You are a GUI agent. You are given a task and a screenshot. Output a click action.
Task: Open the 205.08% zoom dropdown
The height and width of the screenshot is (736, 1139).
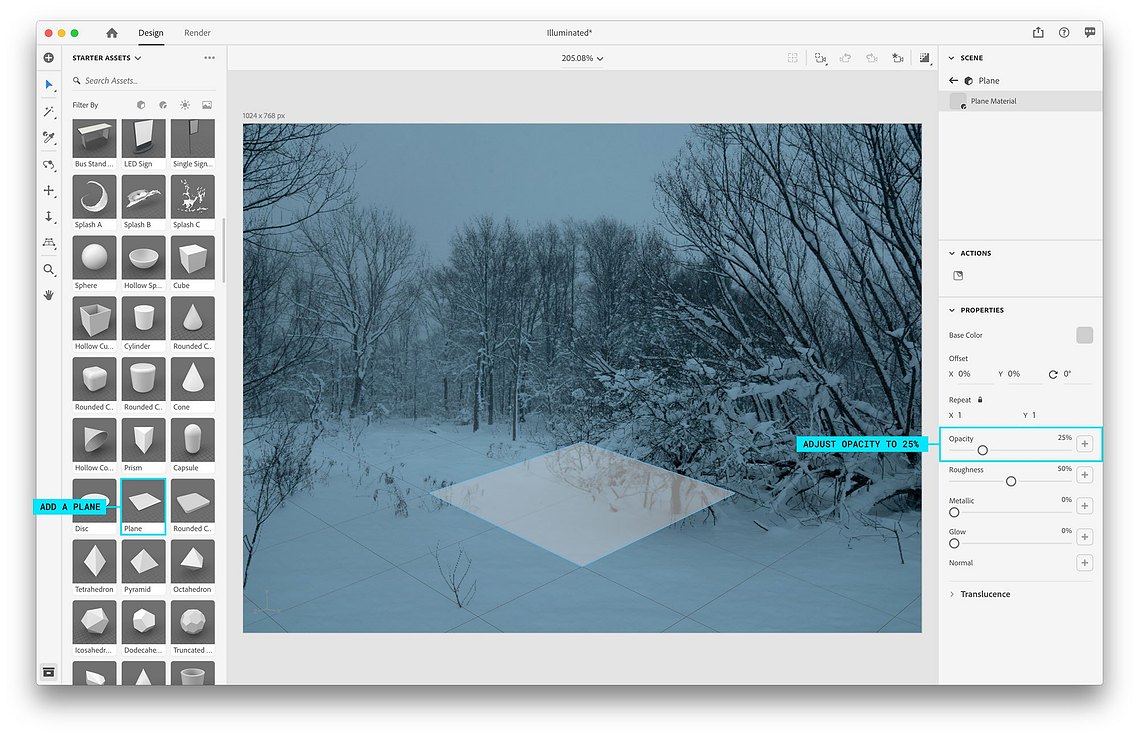(582, 58)
